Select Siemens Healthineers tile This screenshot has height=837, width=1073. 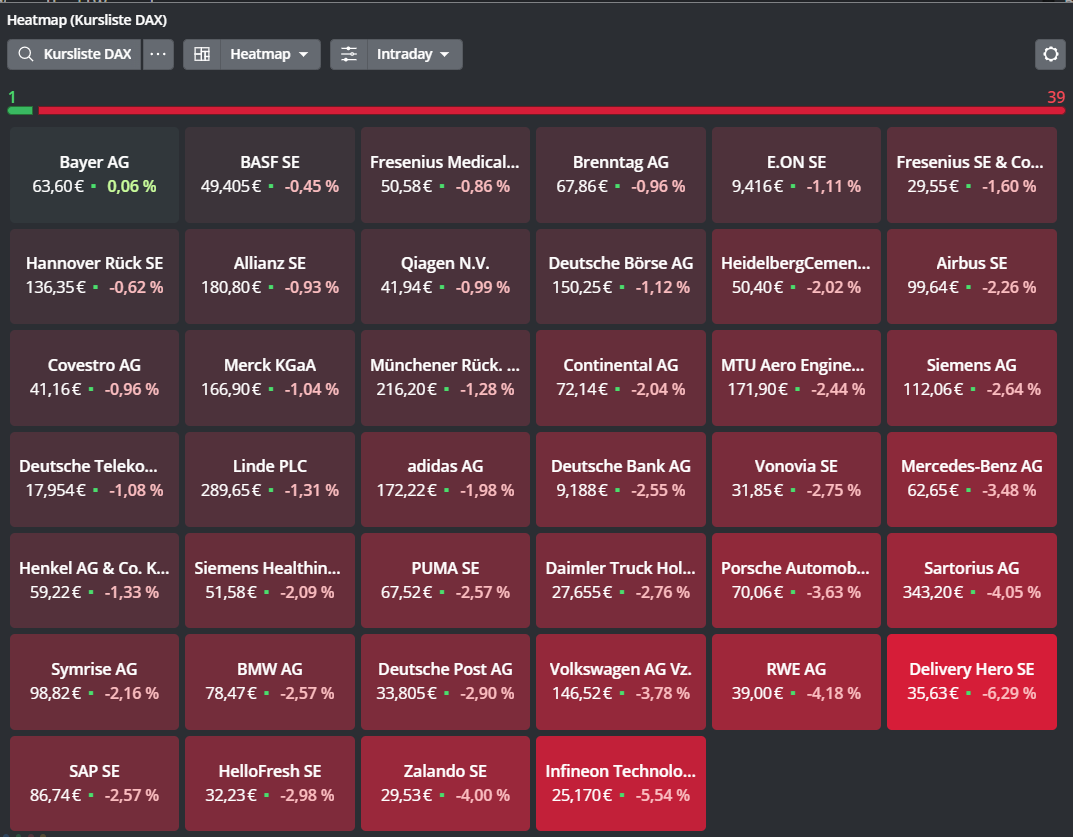click(x=270, y=581)
